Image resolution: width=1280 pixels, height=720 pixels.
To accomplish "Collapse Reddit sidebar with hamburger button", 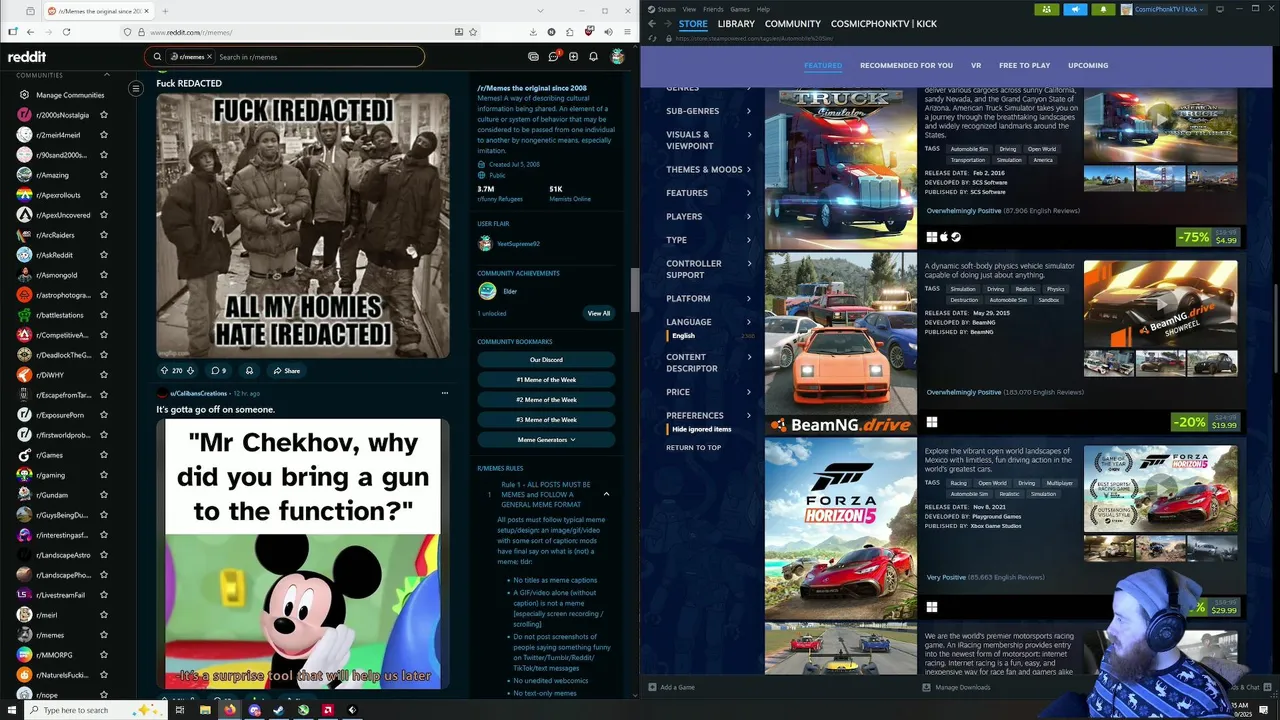I will click(x=136, y=89).
